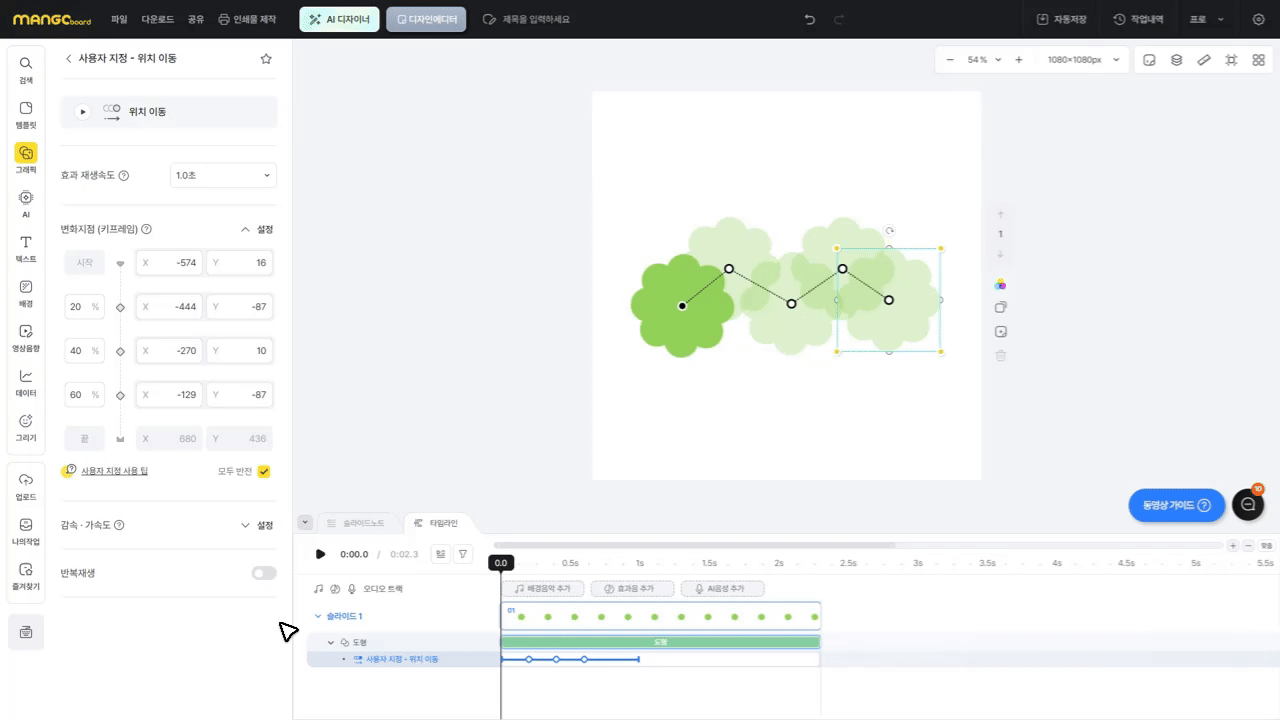Open the Templates sidebar icon
Image resolution: width=1280 pixels, height=720 pixels.
(x=26, y=114)
